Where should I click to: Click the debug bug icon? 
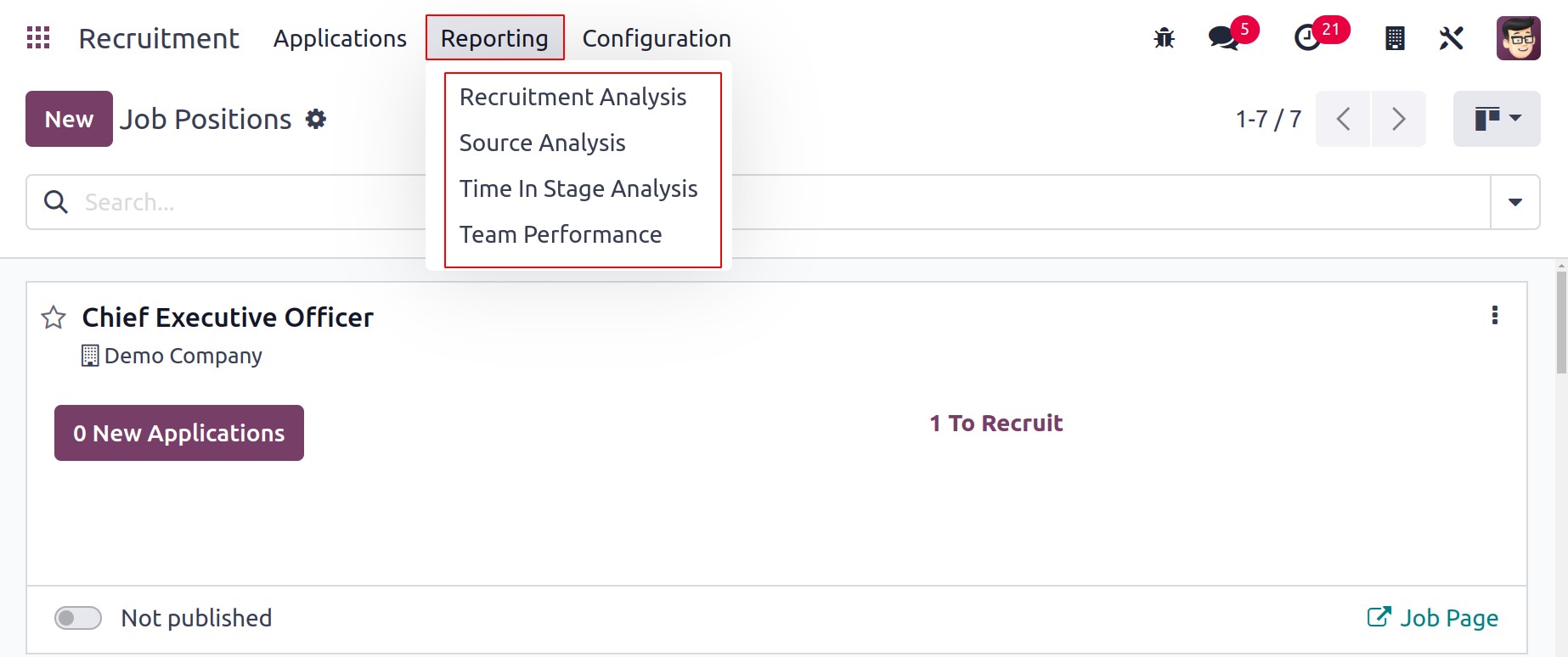(1164, 38)
